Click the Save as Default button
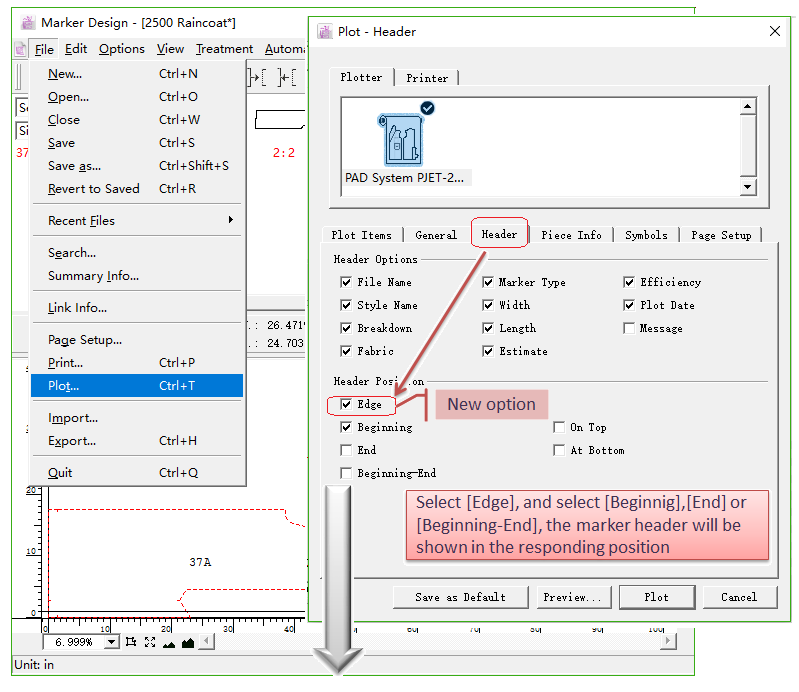 click(461, 597)
